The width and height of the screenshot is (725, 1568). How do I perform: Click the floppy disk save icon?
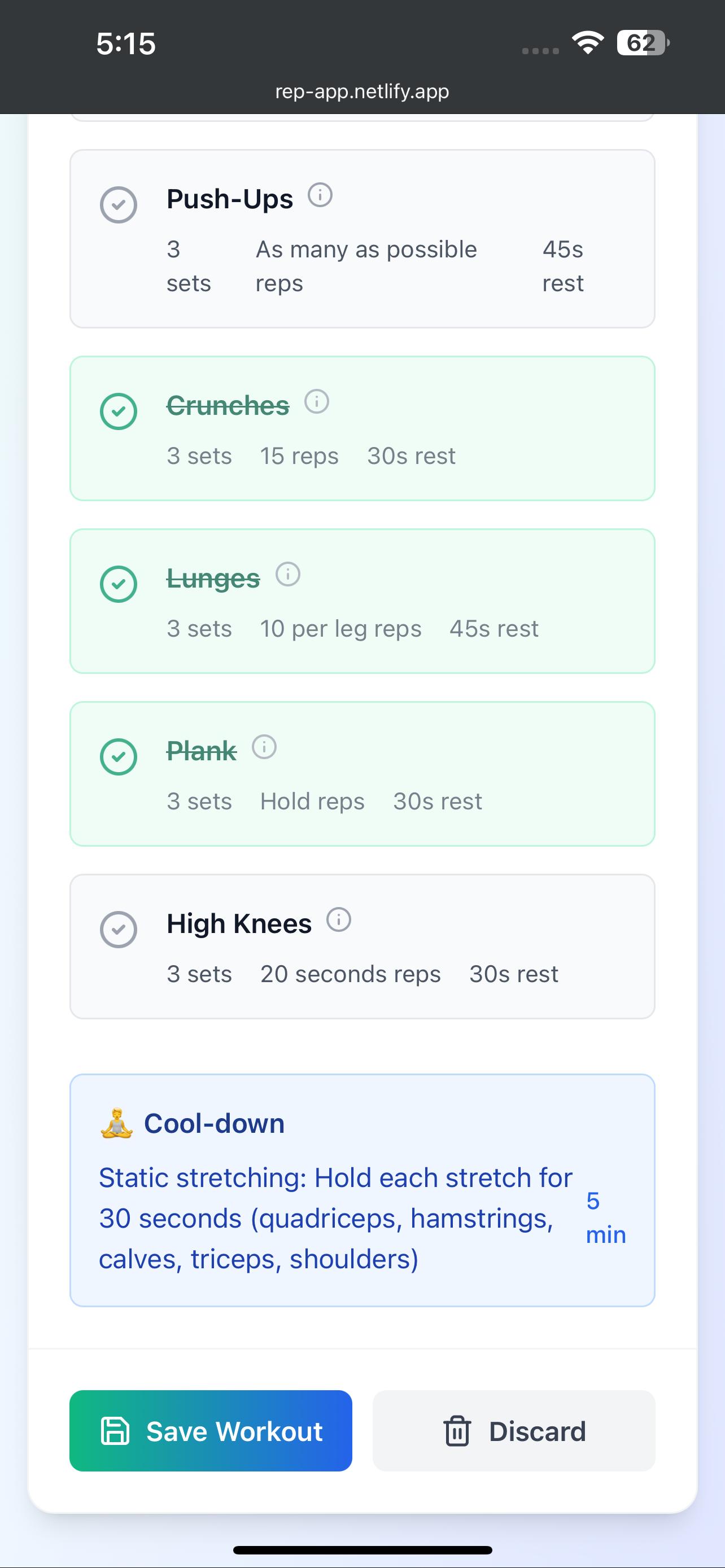tap(115, 1431)
